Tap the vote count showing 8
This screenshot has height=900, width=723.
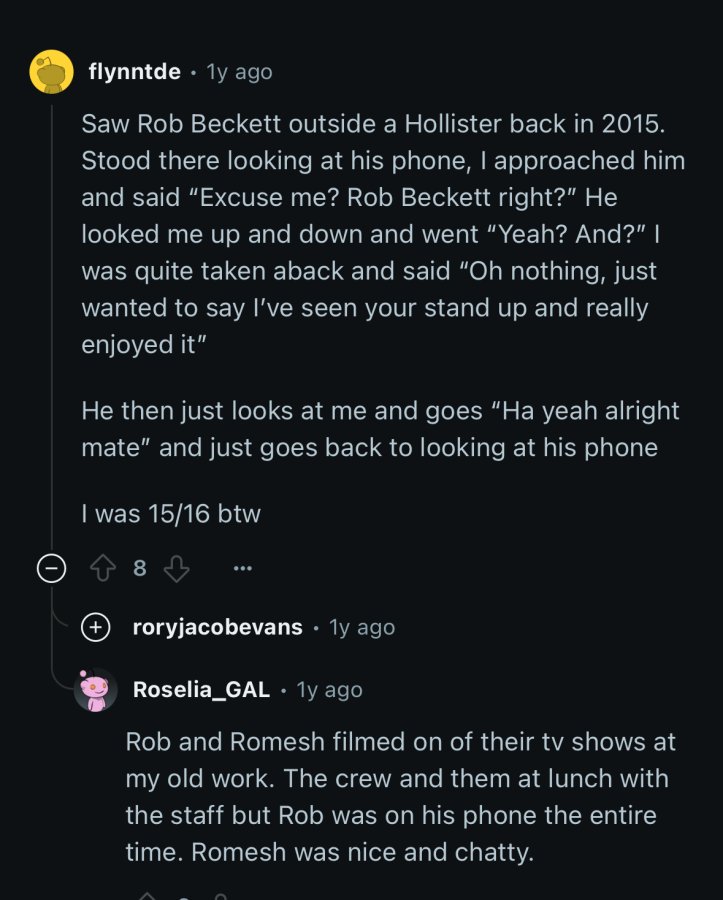pos(139,568)
